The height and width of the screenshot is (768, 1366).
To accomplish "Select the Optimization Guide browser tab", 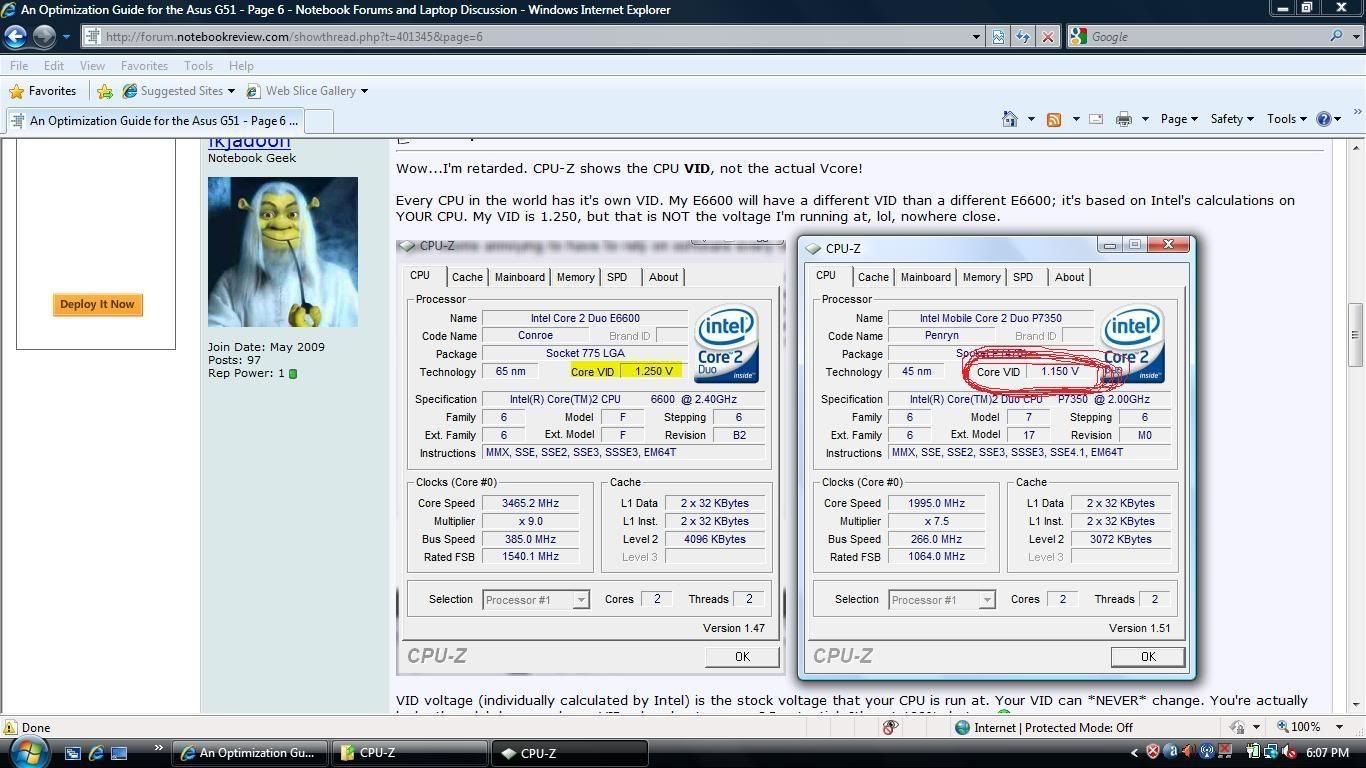I will tap(153, 121).
